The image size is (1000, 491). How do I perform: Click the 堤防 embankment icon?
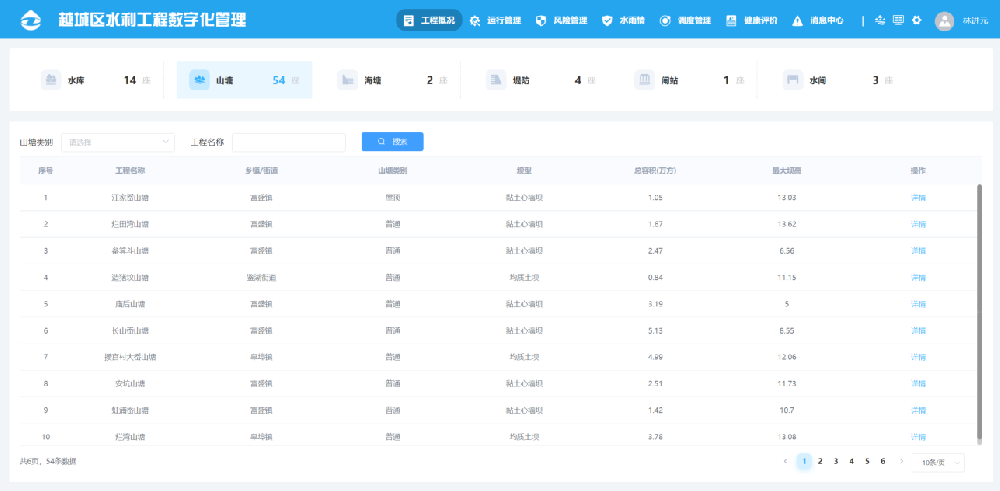[496, 80]
